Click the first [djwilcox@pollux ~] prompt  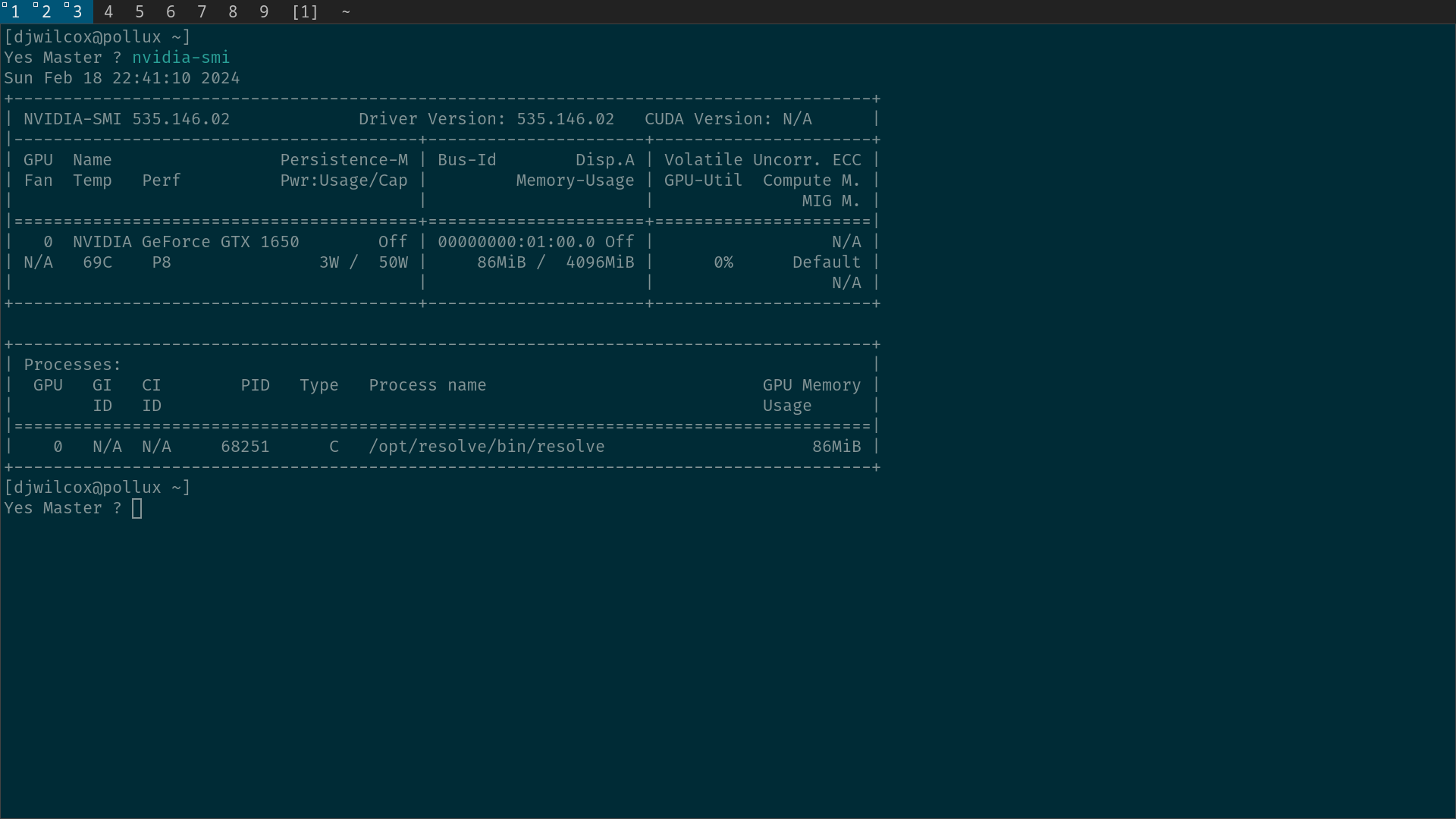tap(97, 37)
